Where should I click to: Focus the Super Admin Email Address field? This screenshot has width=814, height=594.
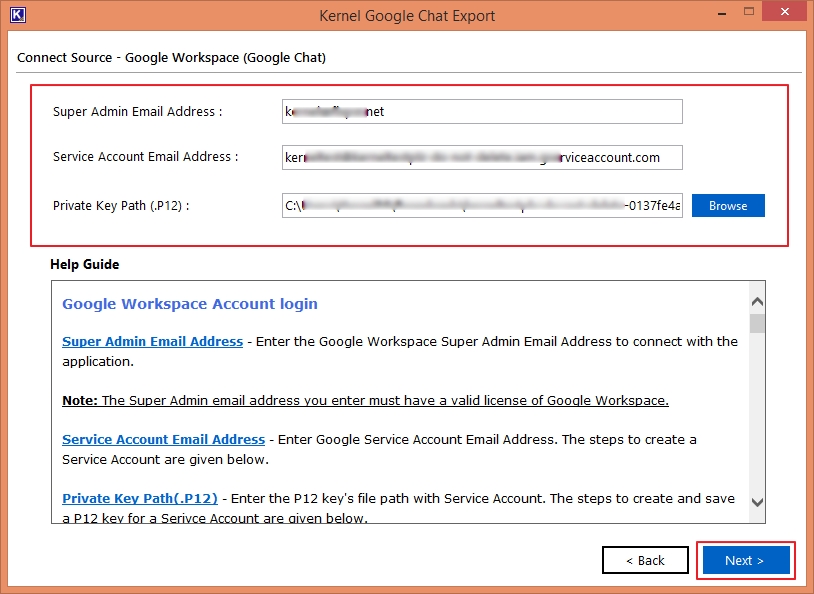pos(482,112)
